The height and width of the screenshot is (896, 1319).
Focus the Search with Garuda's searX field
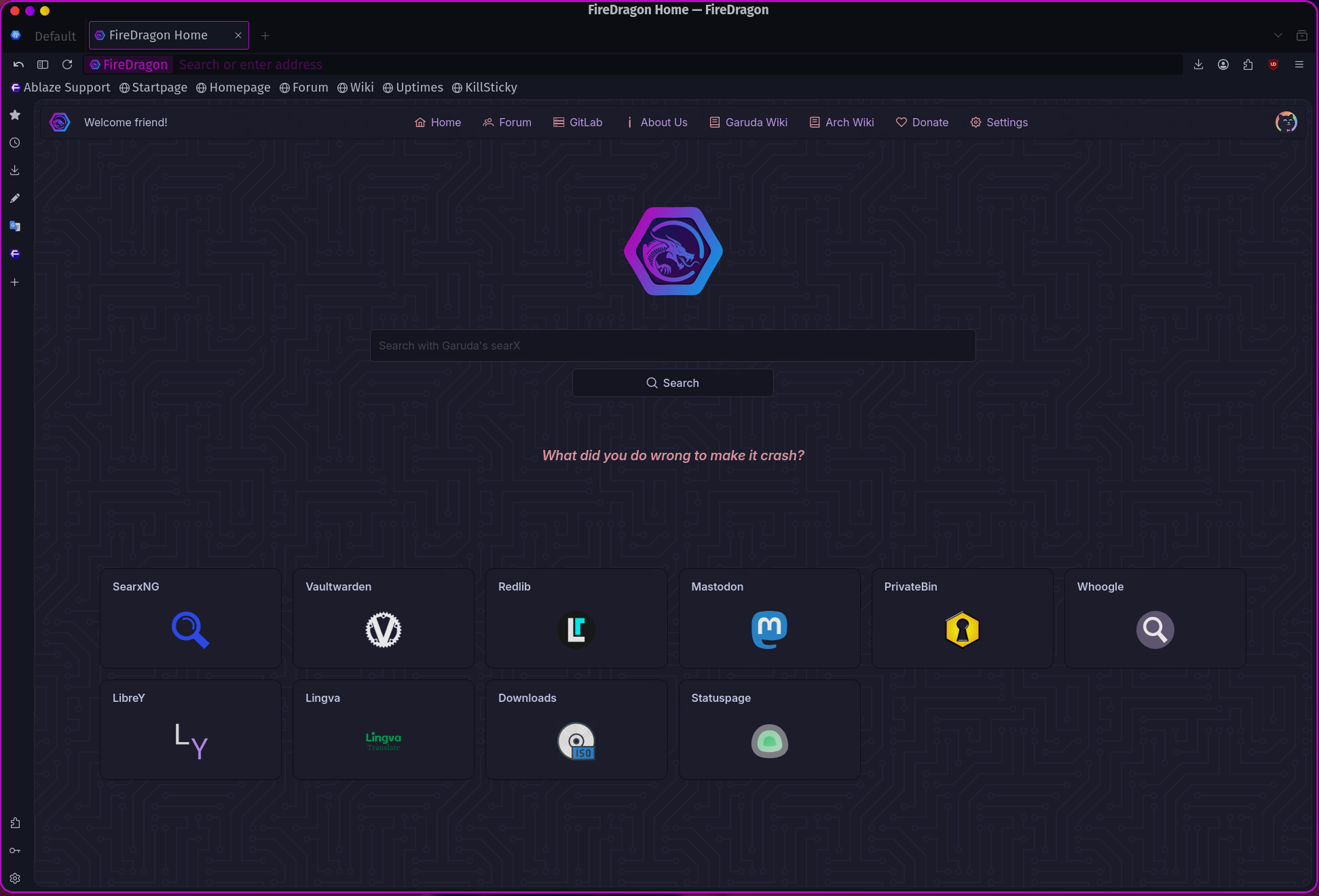click(x=672, y=346)
